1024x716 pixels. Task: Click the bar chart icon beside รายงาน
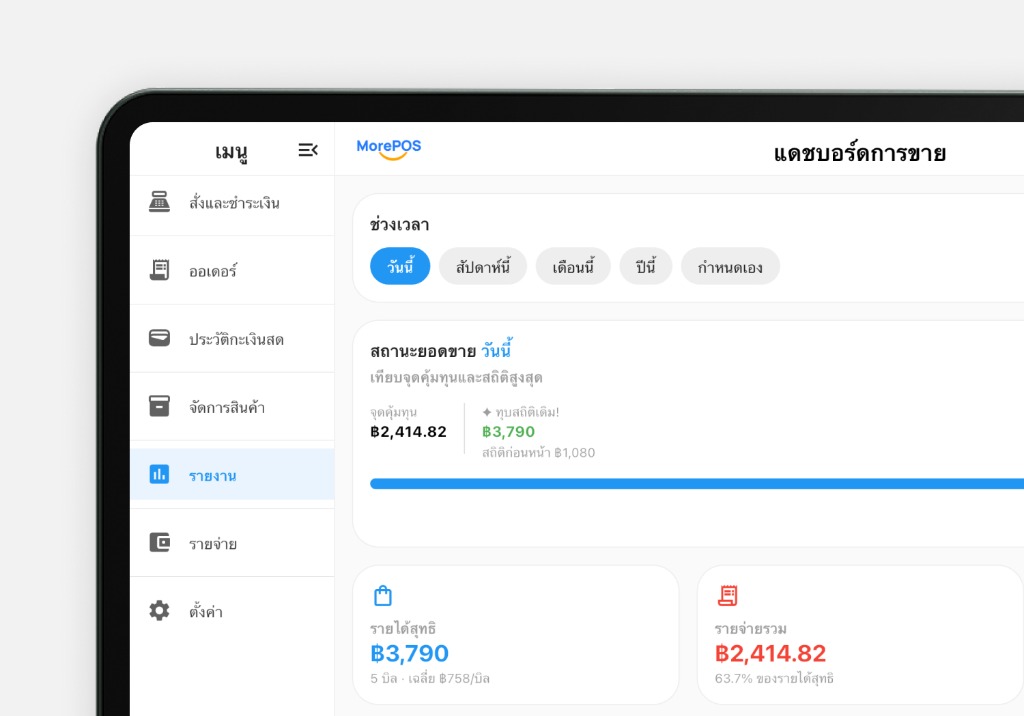pyautogui.click(x=159, y=474)
